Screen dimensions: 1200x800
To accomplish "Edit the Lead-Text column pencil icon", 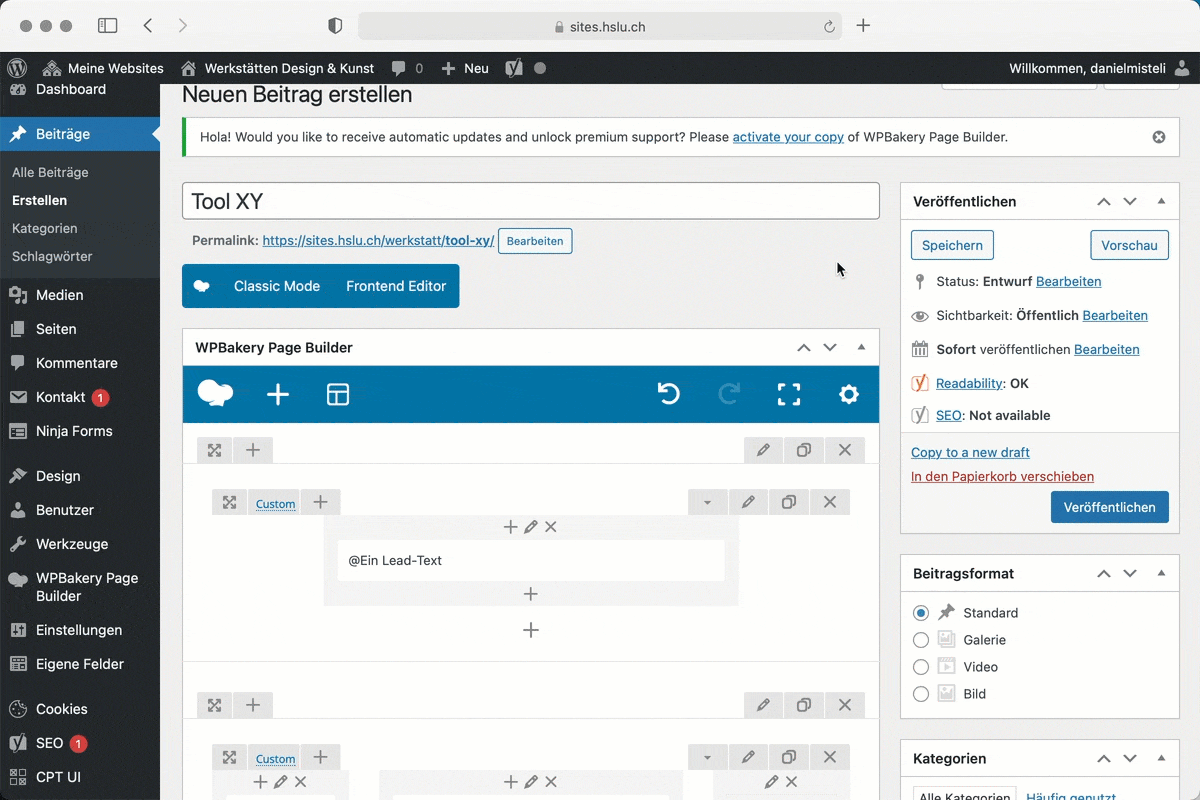I will click(x=531, y=527).
